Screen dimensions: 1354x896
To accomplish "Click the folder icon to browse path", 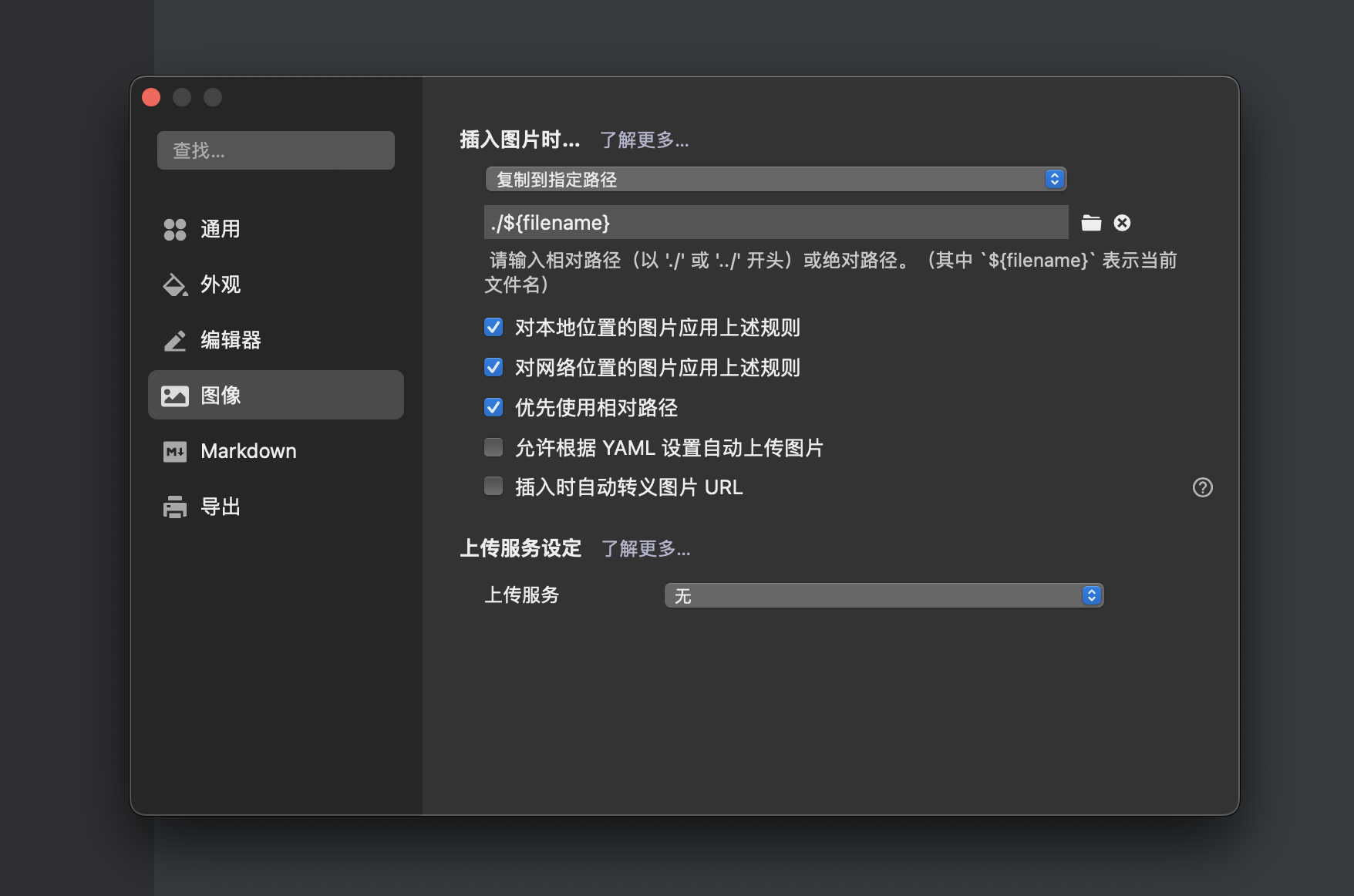I will (1091, 224).
